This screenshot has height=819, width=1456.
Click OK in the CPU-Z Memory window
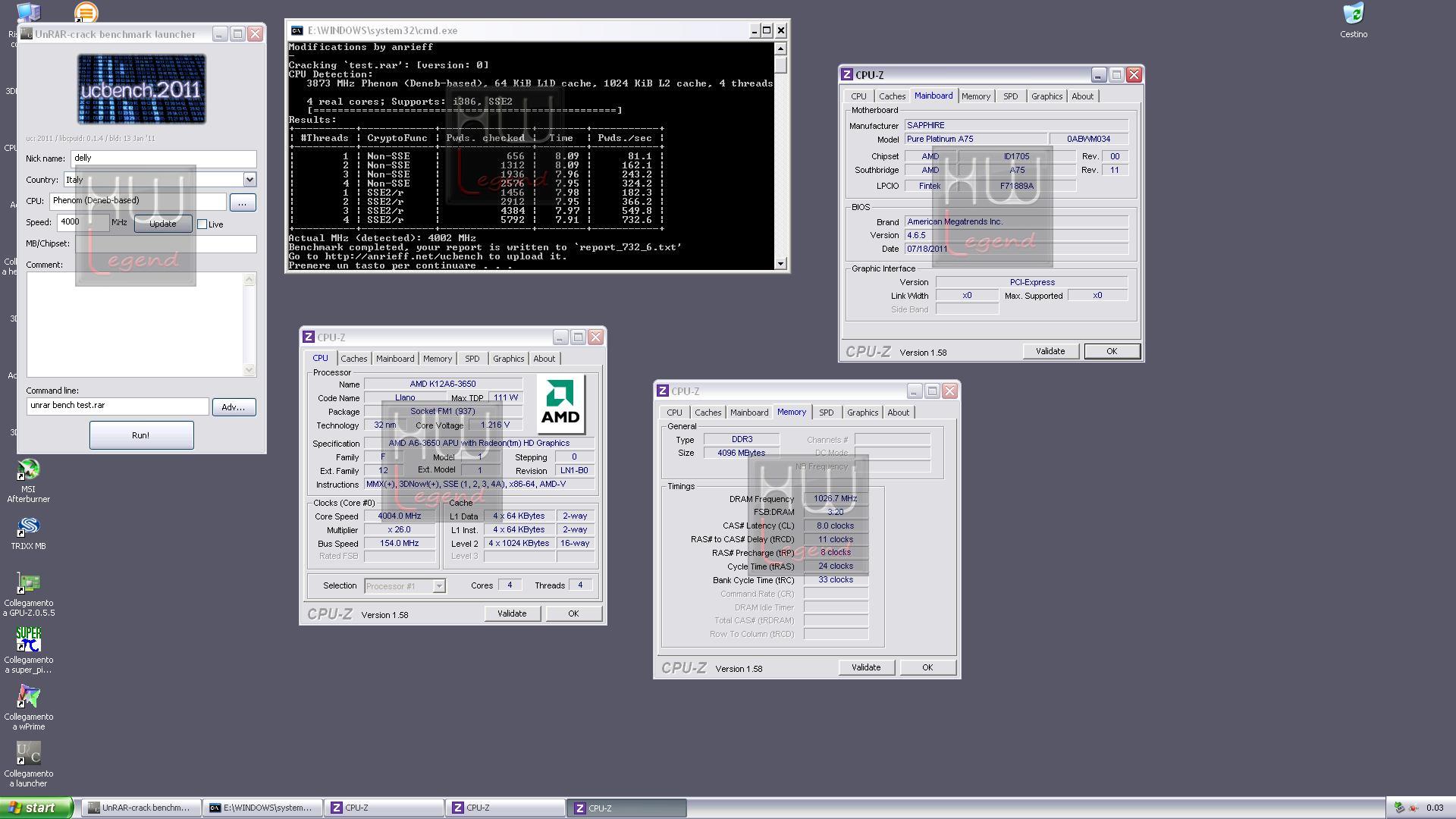(x=927, y=667)
